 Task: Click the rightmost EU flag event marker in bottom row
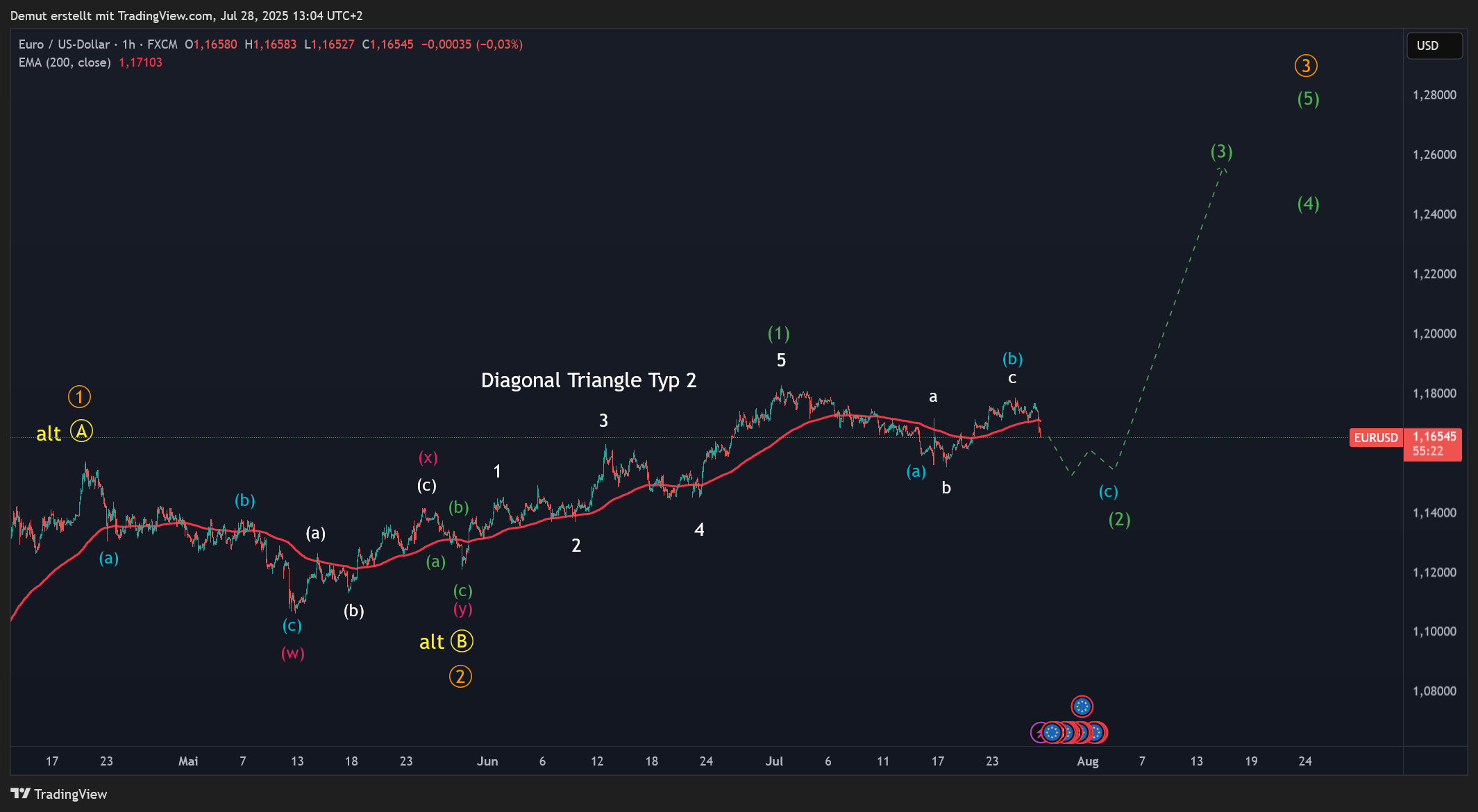coord(1098,732)
